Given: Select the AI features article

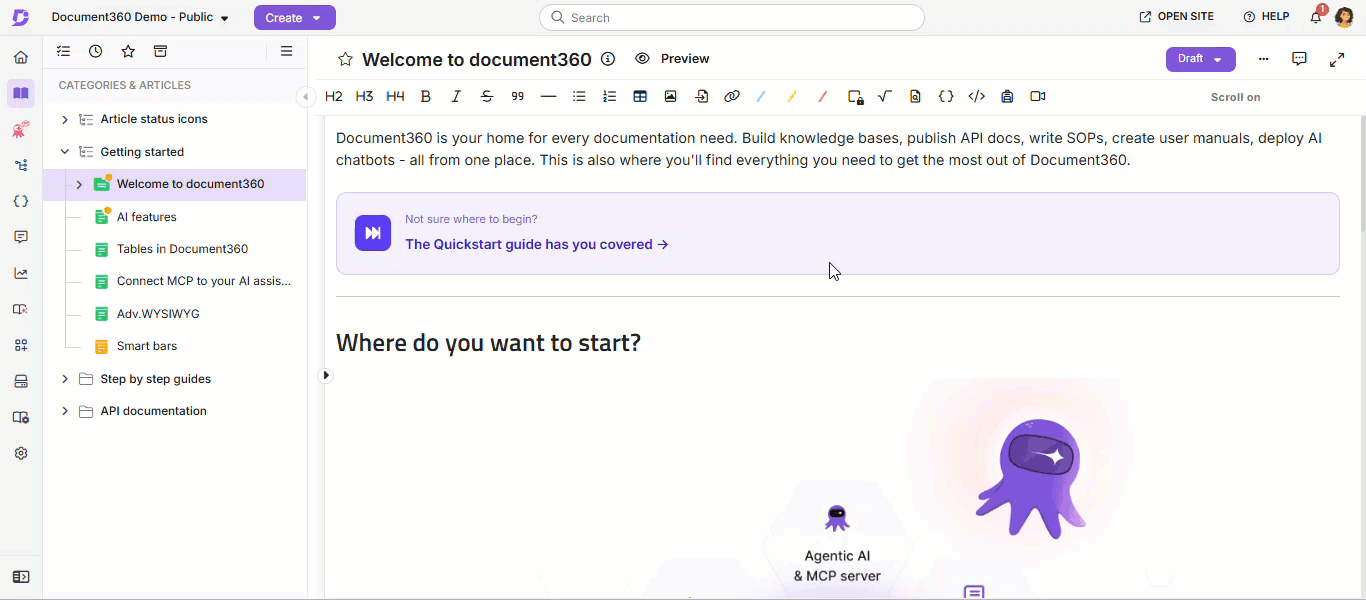Looking at the screenshot, I should tap(146, 217).
